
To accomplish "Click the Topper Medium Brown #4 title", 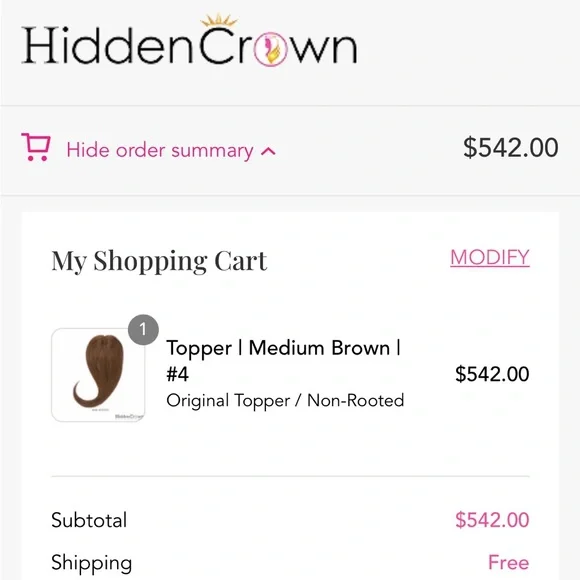I will (x=283, y=360).
